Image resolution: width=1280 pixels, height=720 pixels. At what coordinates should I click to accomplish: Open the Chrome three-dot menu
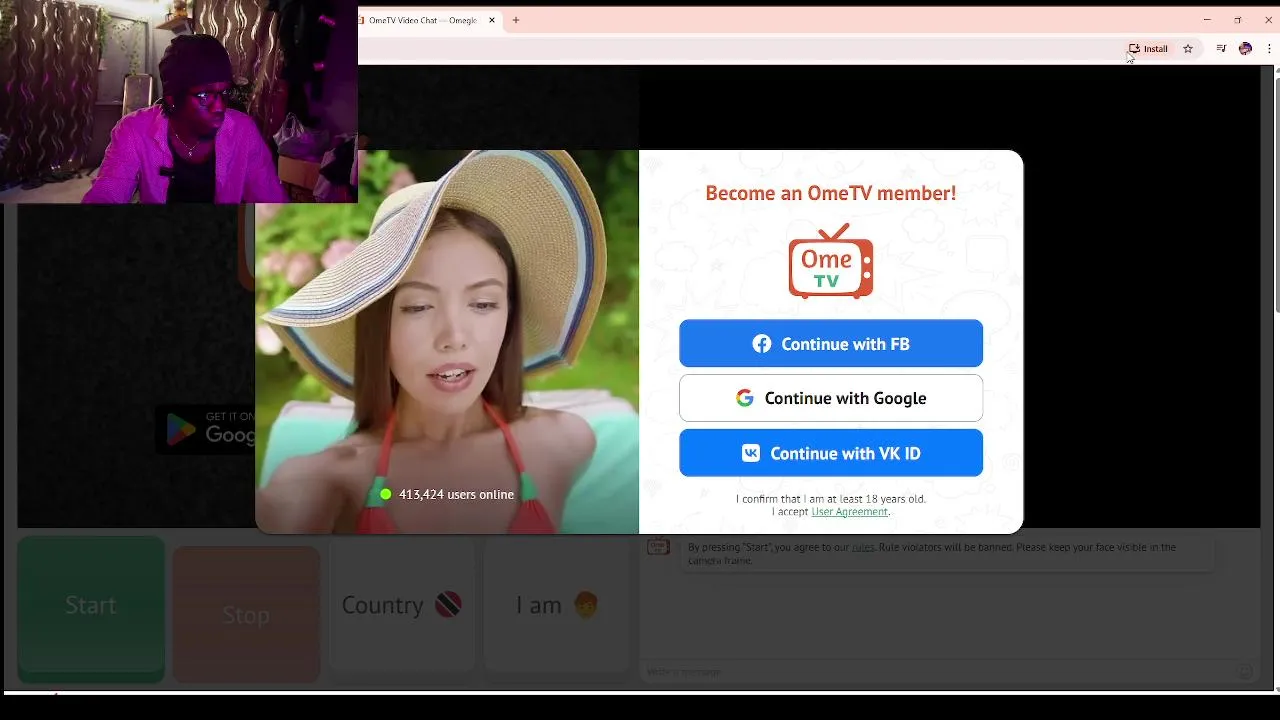(x=1268, y=48)
